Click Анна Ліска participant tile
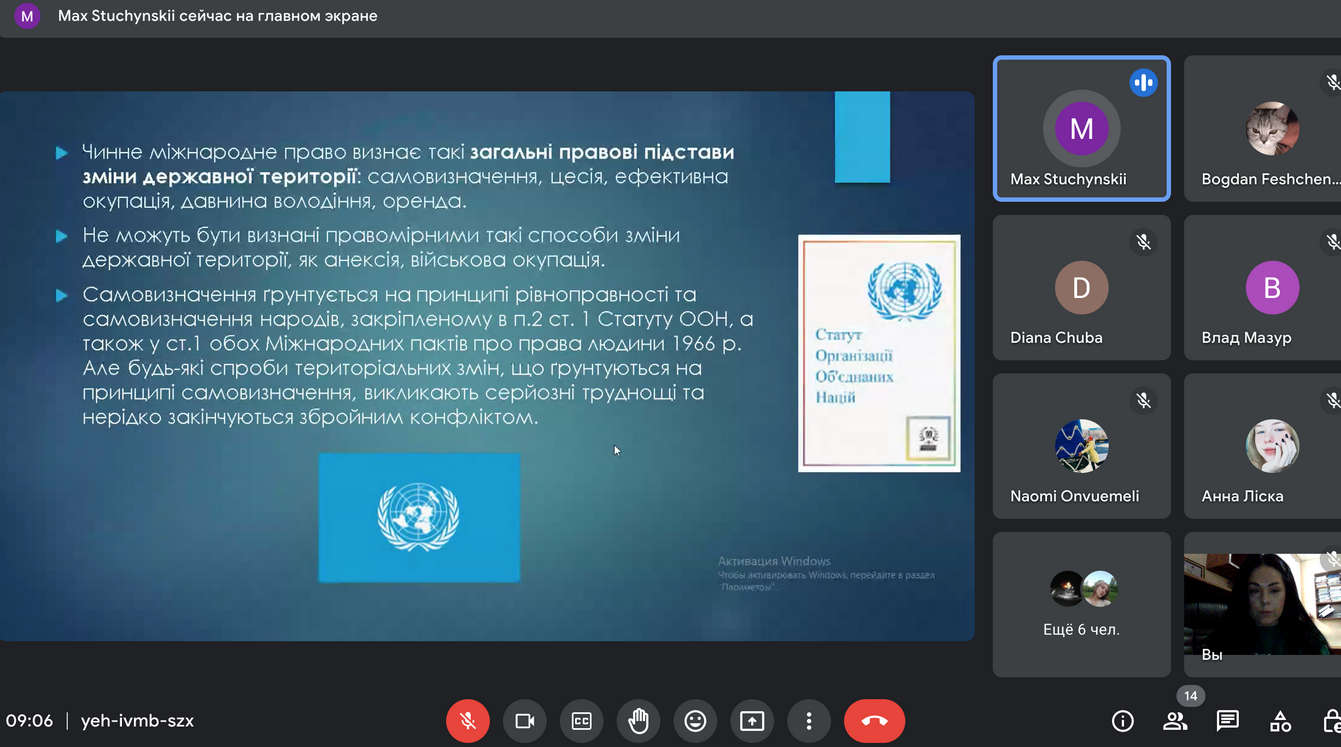The image size is (1341, 747). (1262, 446)
